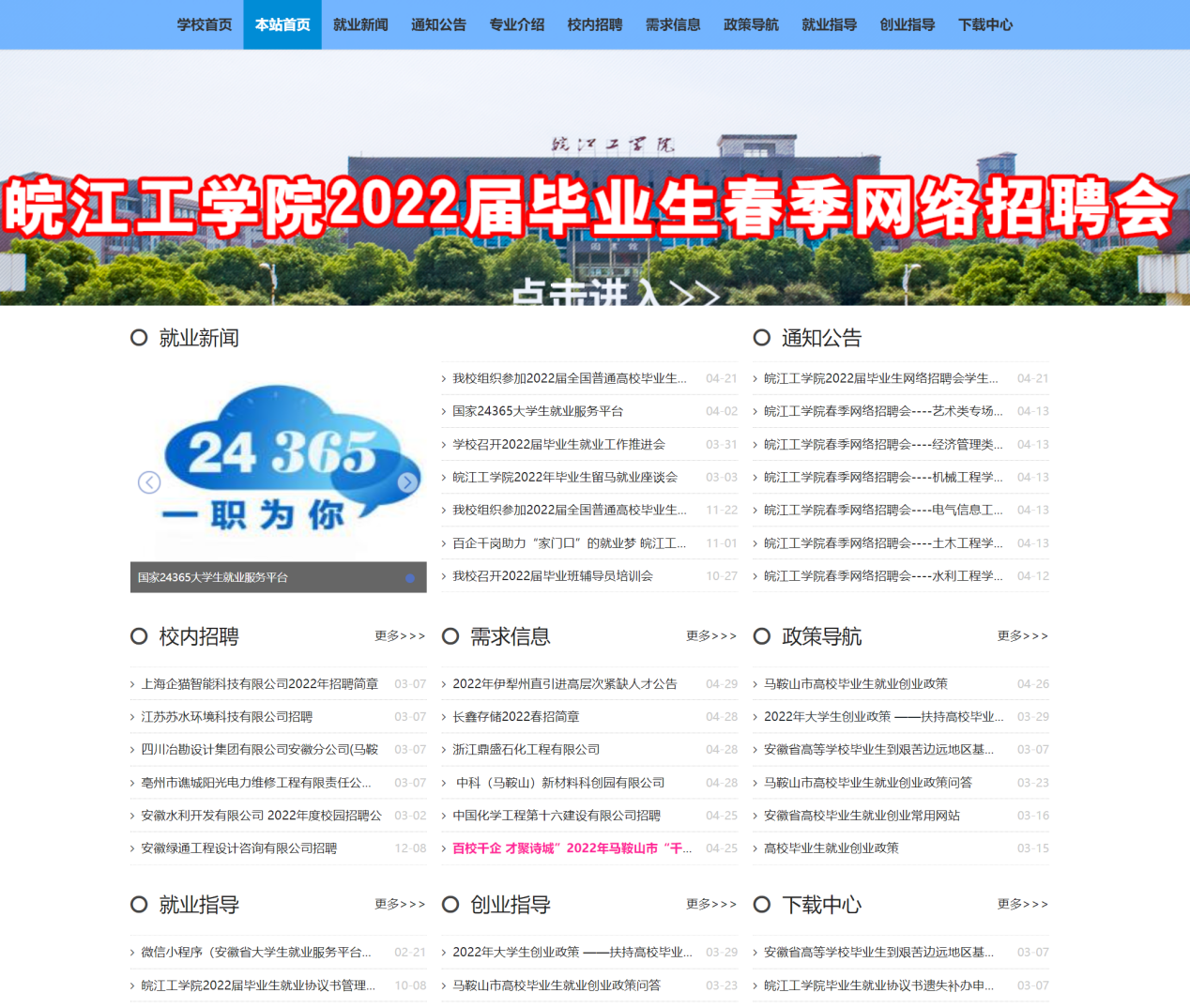Open the pink 百校千企 才聚诗城 link

point(572,848)
